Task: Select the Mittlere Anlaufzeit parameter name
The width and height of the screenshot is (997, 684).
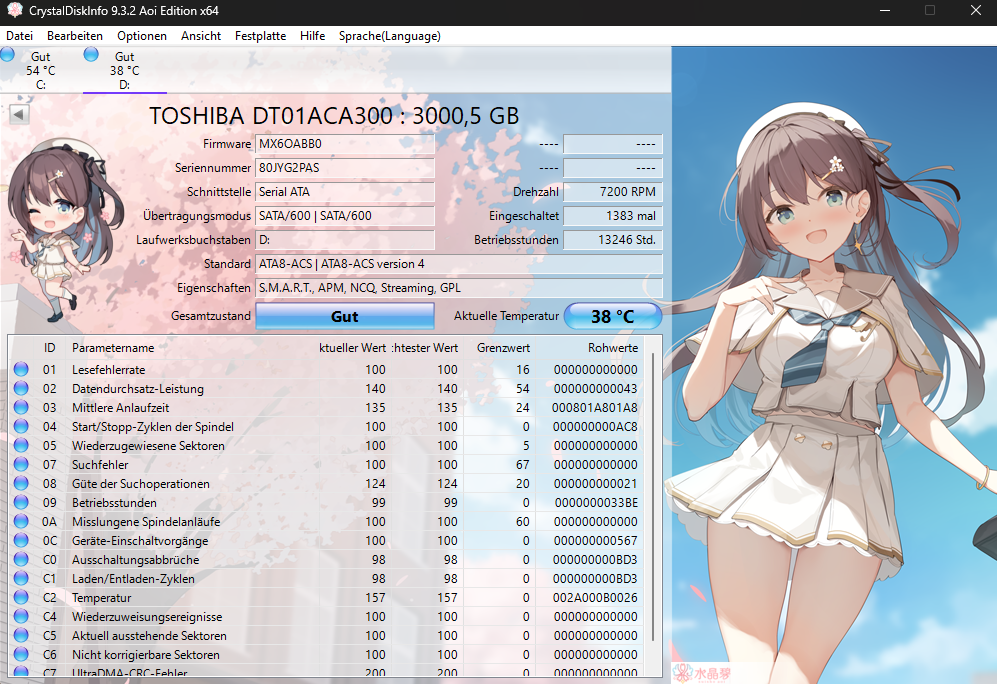Action: 121,407
